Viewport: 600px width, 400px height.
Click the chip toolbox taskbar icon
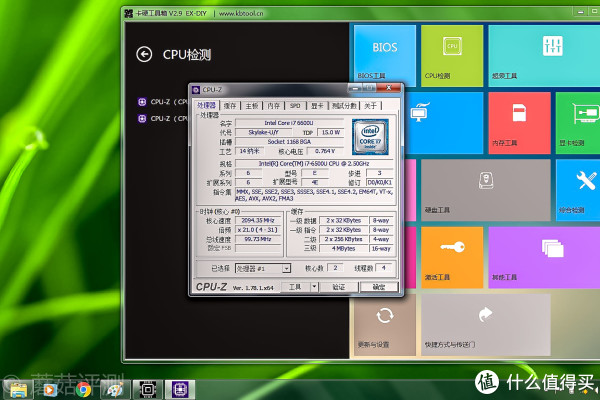coord(147,390)
